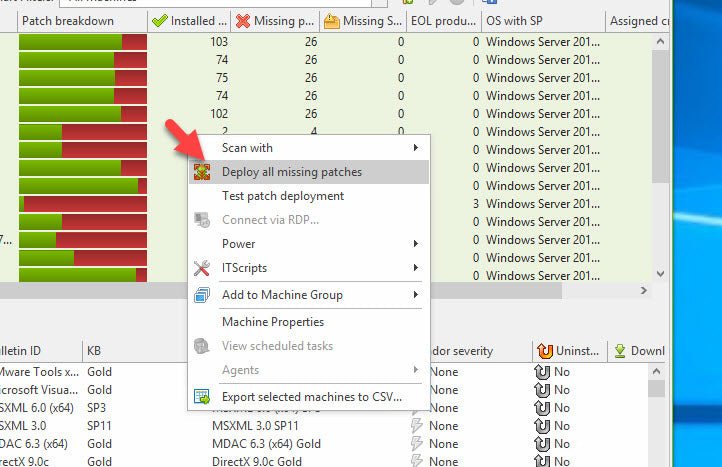Select the row with 75 installed patches

click(x=326, y=78)
